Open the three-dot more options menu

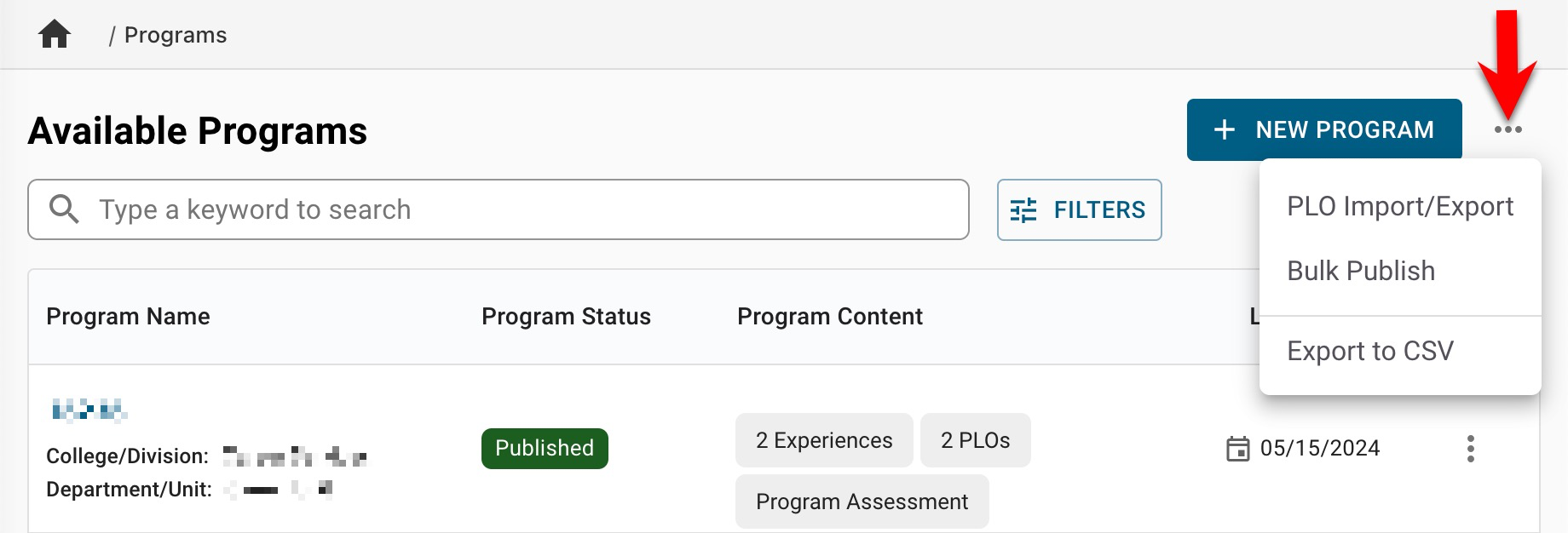pos(1507,130)
